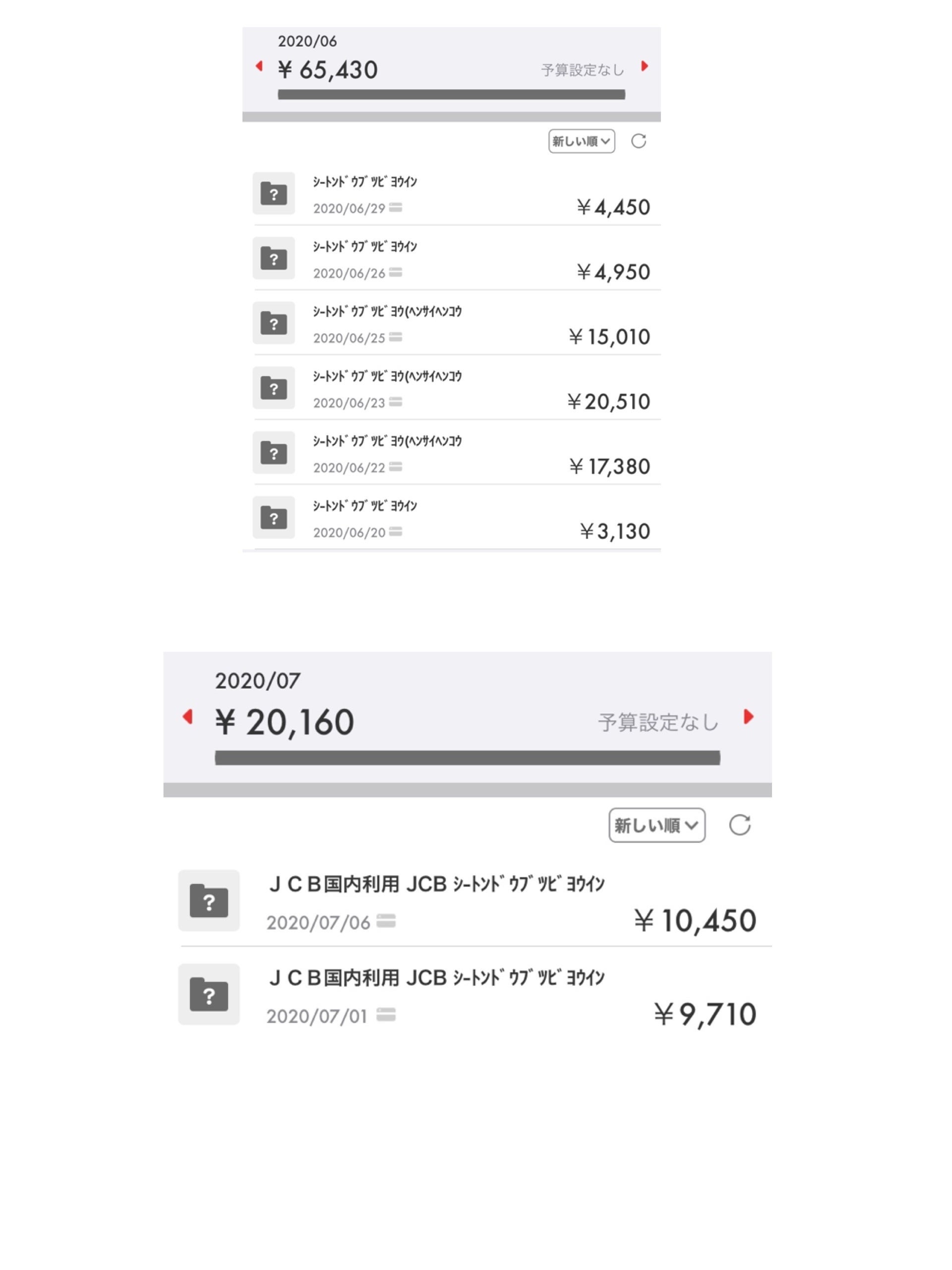Click category icon for 2020/07/06 transaction
Image resolution: width=952 pixels, height=1270 pixels.
coord(209,901)
